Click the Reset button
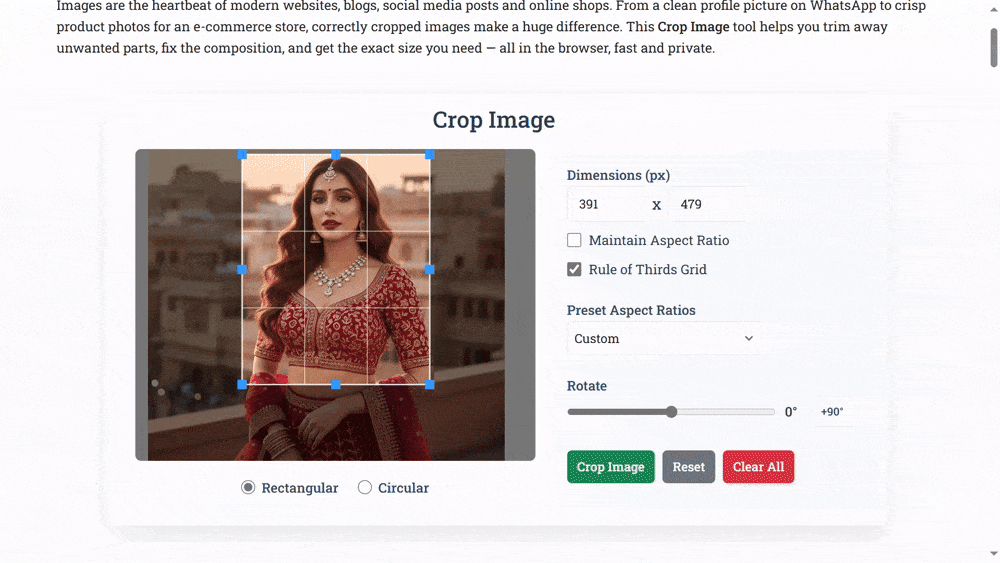 tap(688, 467)
